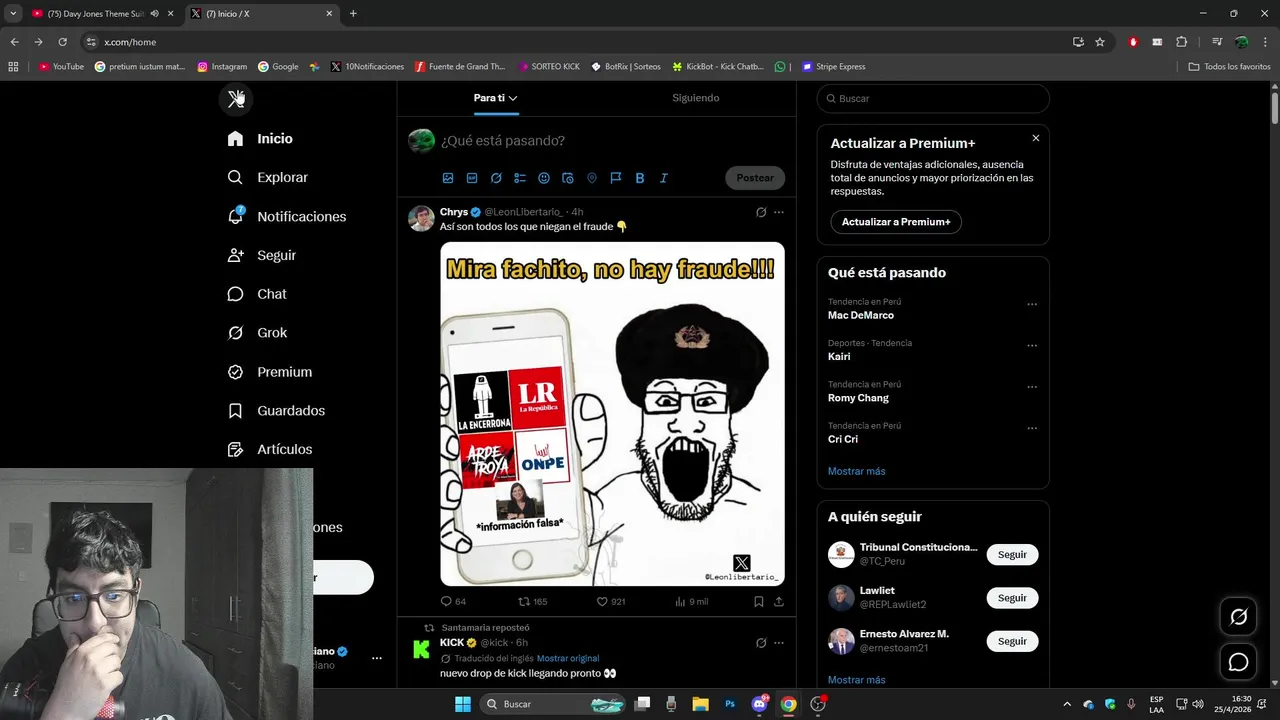
Task: Open account menu three dots in sidebar
Action: point(377,658)
